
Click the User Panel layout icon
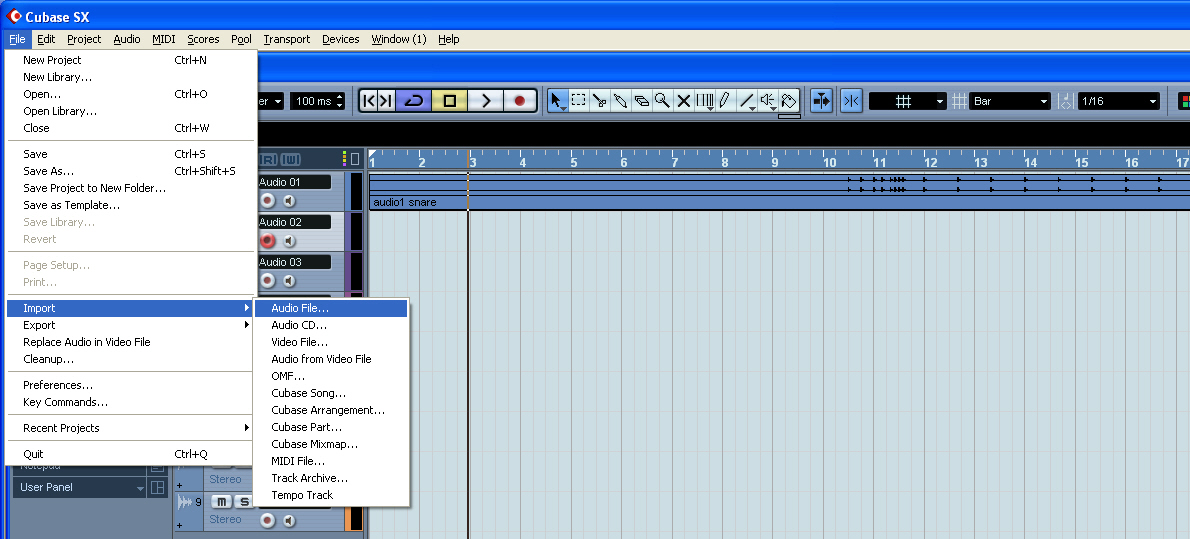[x=158, y=487]
